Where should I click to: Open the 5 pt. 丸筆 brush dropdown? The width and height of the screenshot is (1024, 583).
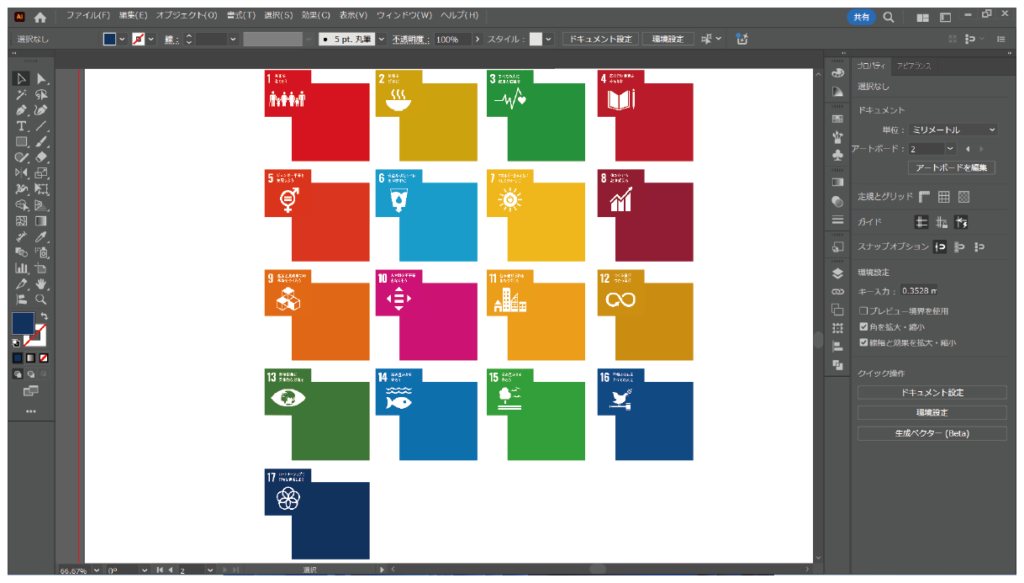[x=381, y=39]
